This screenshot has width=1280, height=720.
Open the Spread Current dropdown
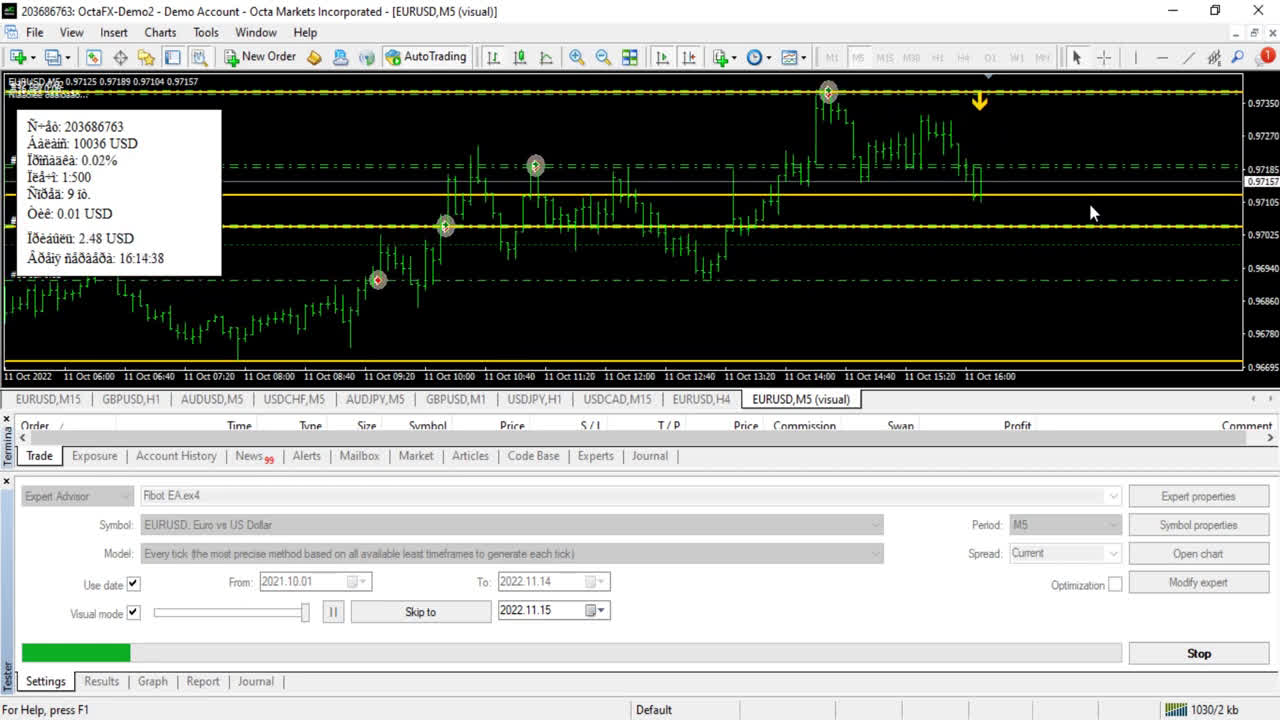click(1065, 554)
